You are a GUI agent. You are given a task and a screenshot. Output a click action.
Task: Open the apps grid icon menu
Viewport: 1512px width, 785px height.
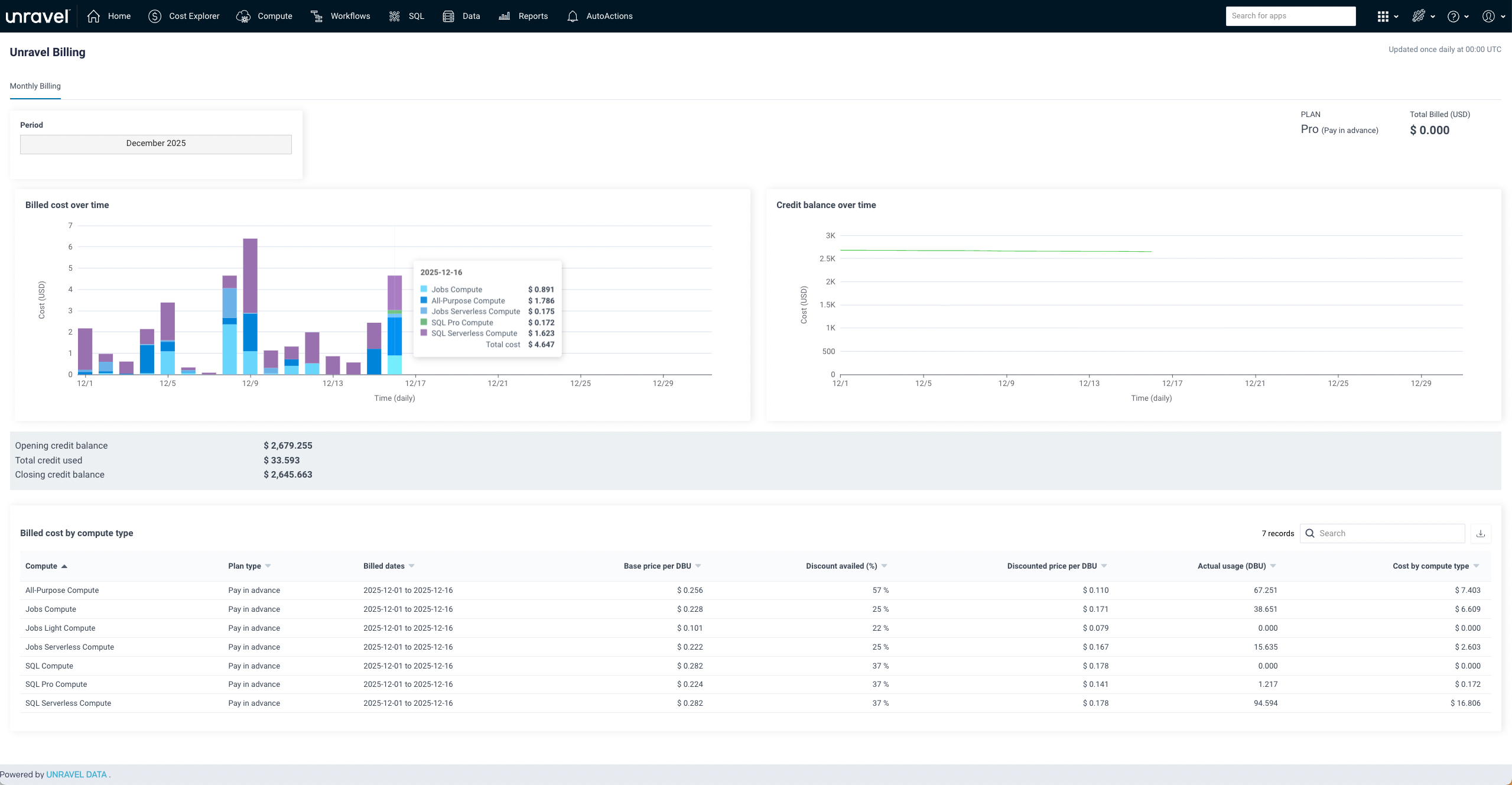tap(1383, 17)
